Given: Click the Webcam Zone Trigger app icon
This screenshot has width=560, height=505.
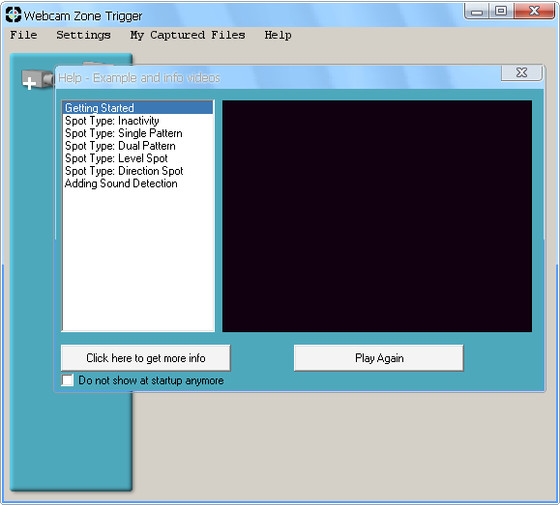Looking at the screenshot, I should click(x=13, y=15).
